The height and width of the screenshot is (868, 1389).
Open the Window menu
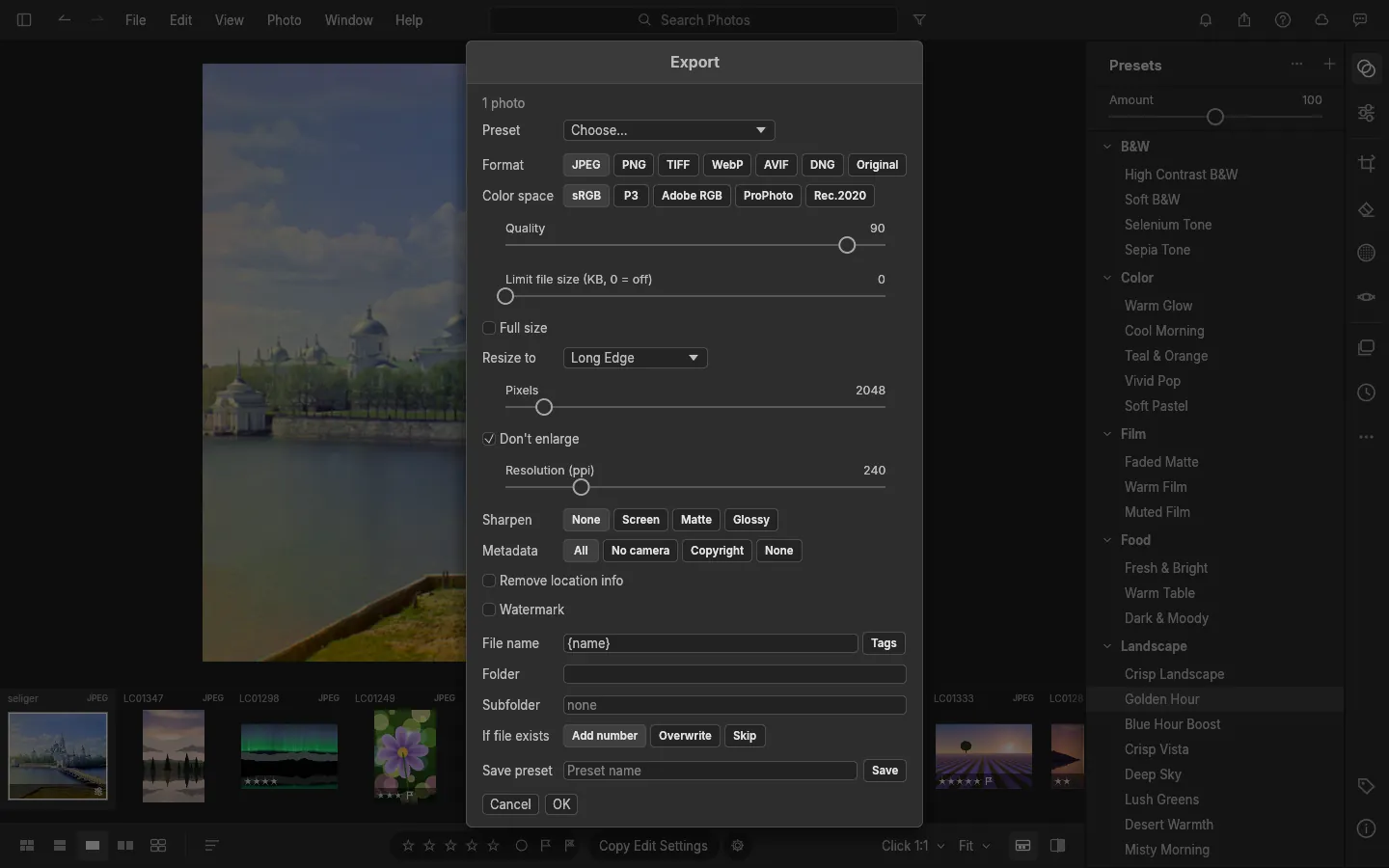click(349, 19)
